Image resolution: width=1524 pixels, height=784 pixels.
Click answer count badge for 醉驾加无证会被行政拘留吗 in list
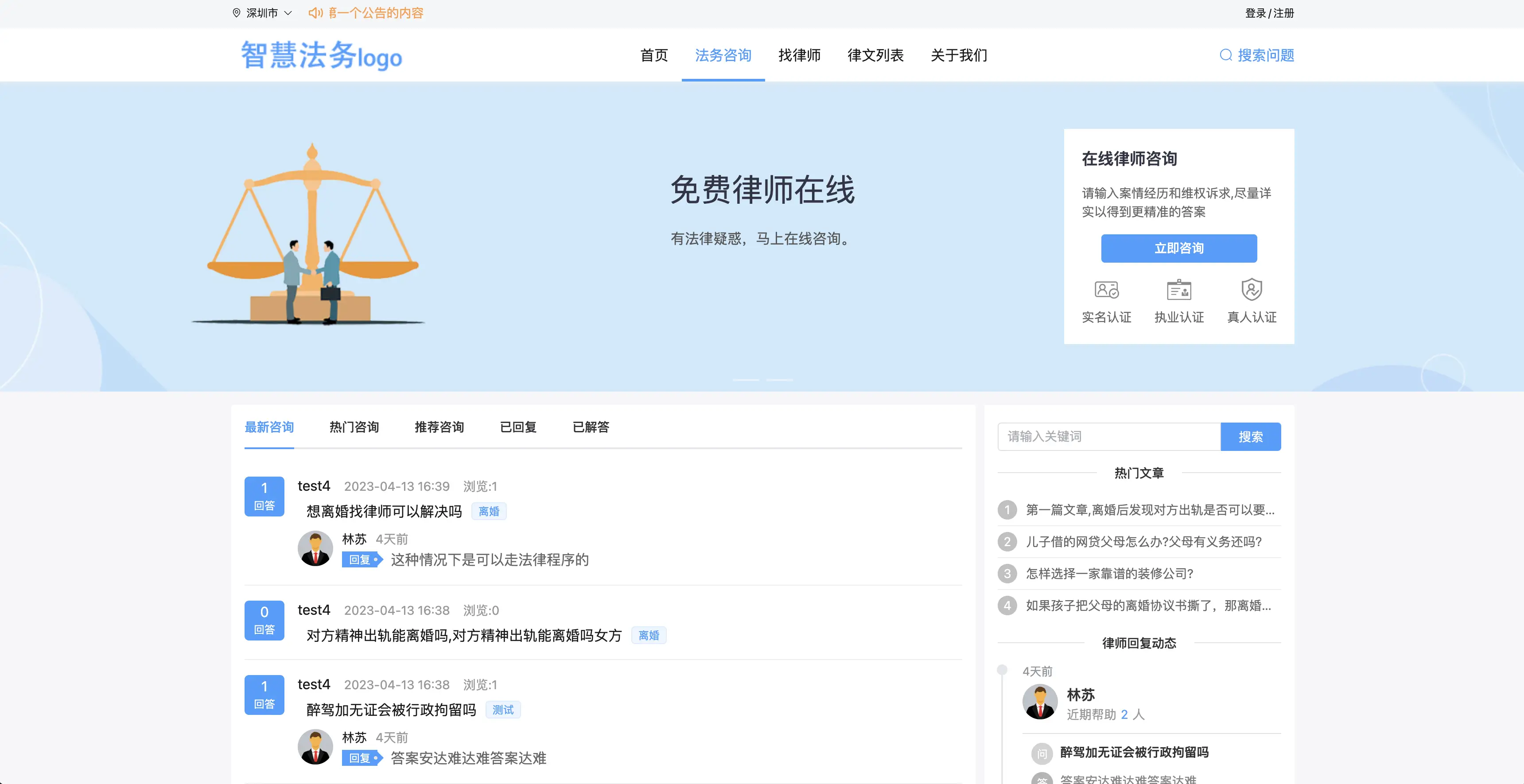(x=264, y=695)
